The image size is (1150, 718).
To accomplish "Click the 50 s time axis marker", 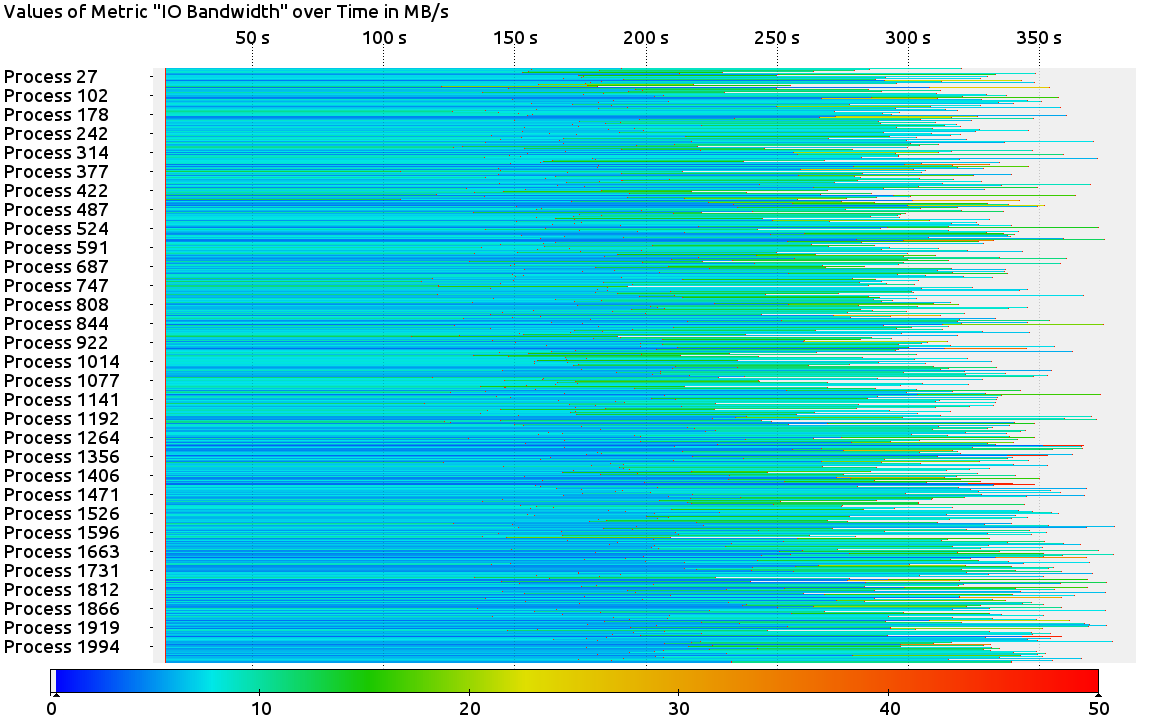I will [x=252, y=38].
